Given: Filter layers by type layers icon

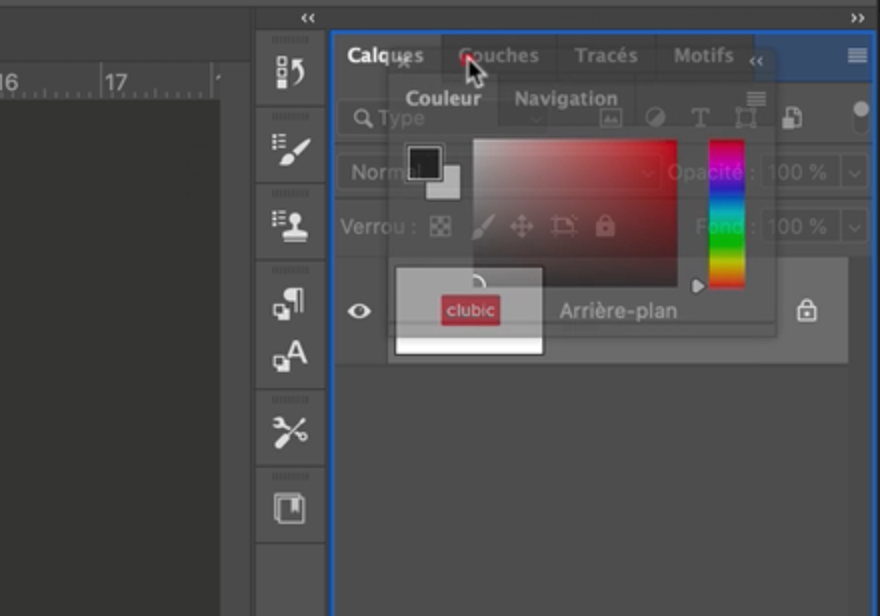Looking at the screenshot, I should (x=700, y=118).
